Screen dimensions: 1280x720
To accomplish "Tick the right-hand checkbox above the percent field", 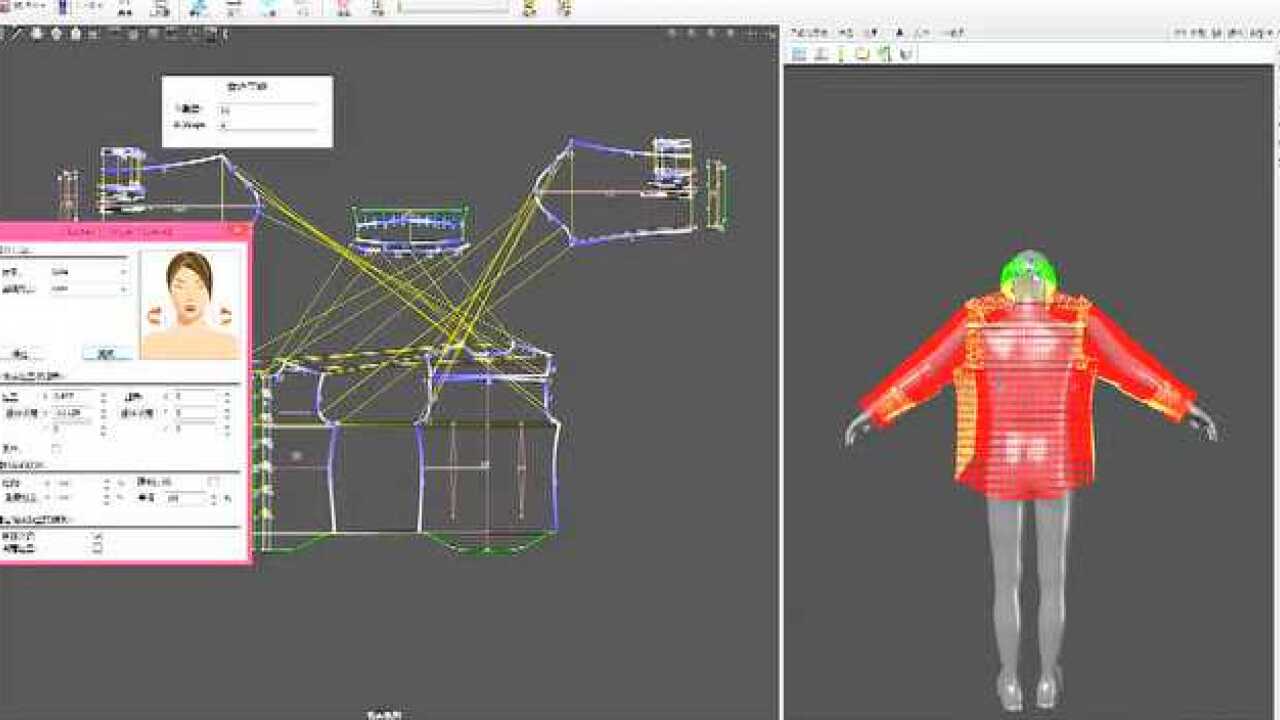I will click(x=213, y=482).
